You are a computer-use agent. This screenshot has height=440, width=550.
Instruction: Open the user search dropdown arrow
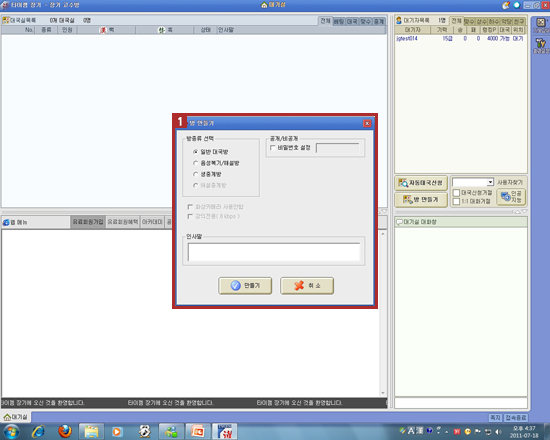pos(490,182)
